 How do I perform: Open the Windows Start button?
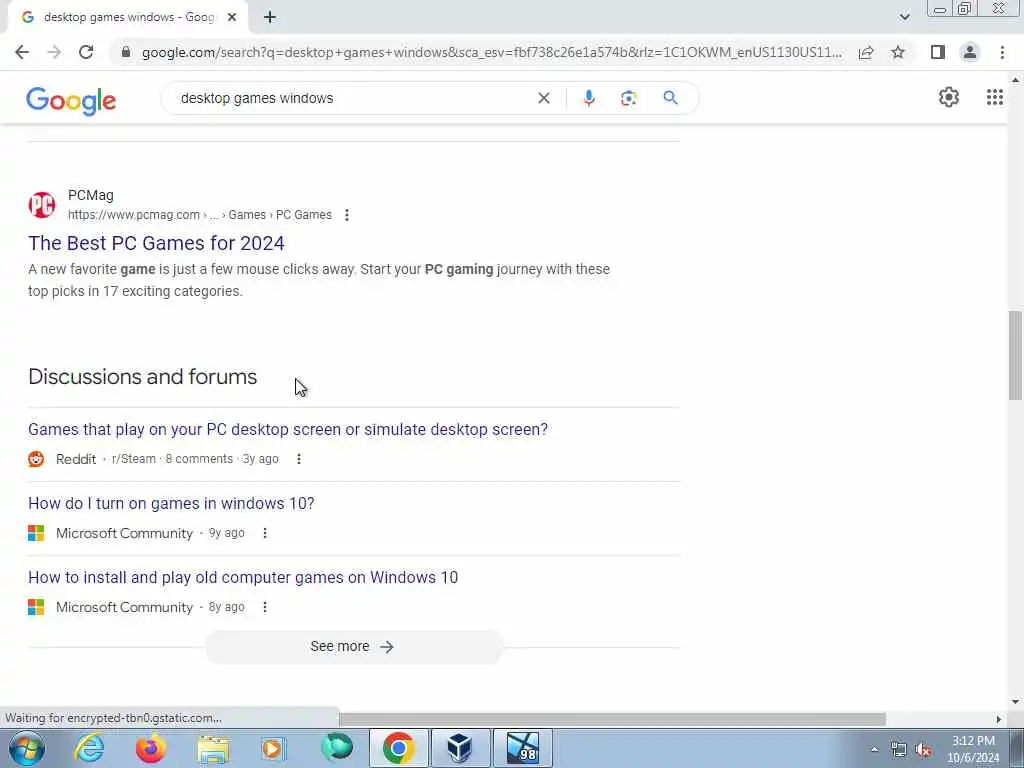coord(27,748)
